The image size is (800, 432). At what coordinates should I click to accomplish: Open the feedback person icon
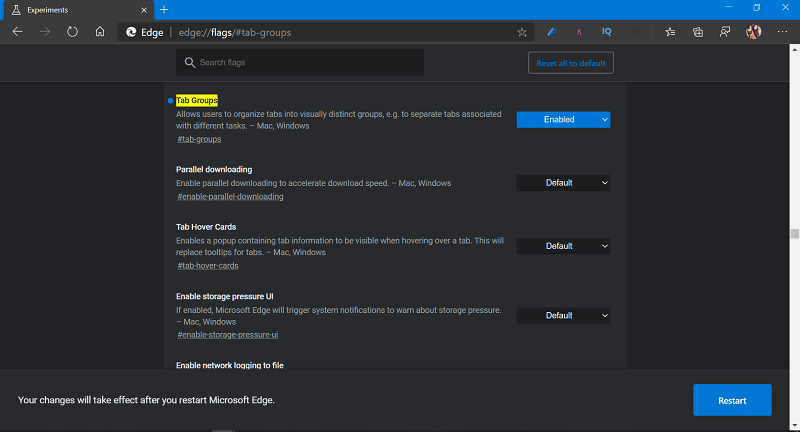pos(725,32)
